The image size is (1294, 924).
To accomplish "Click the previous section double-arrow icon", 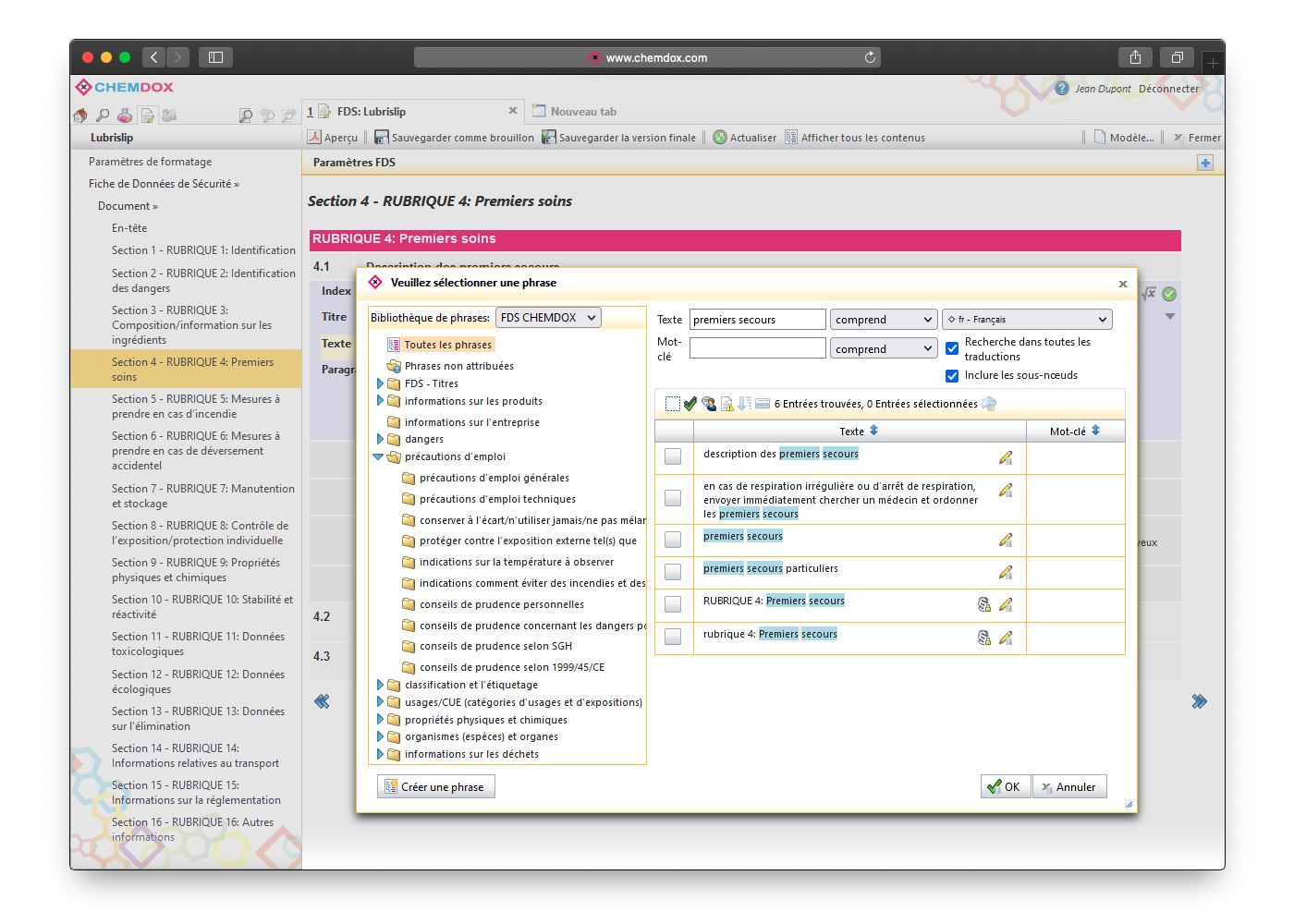I will 322,701.
